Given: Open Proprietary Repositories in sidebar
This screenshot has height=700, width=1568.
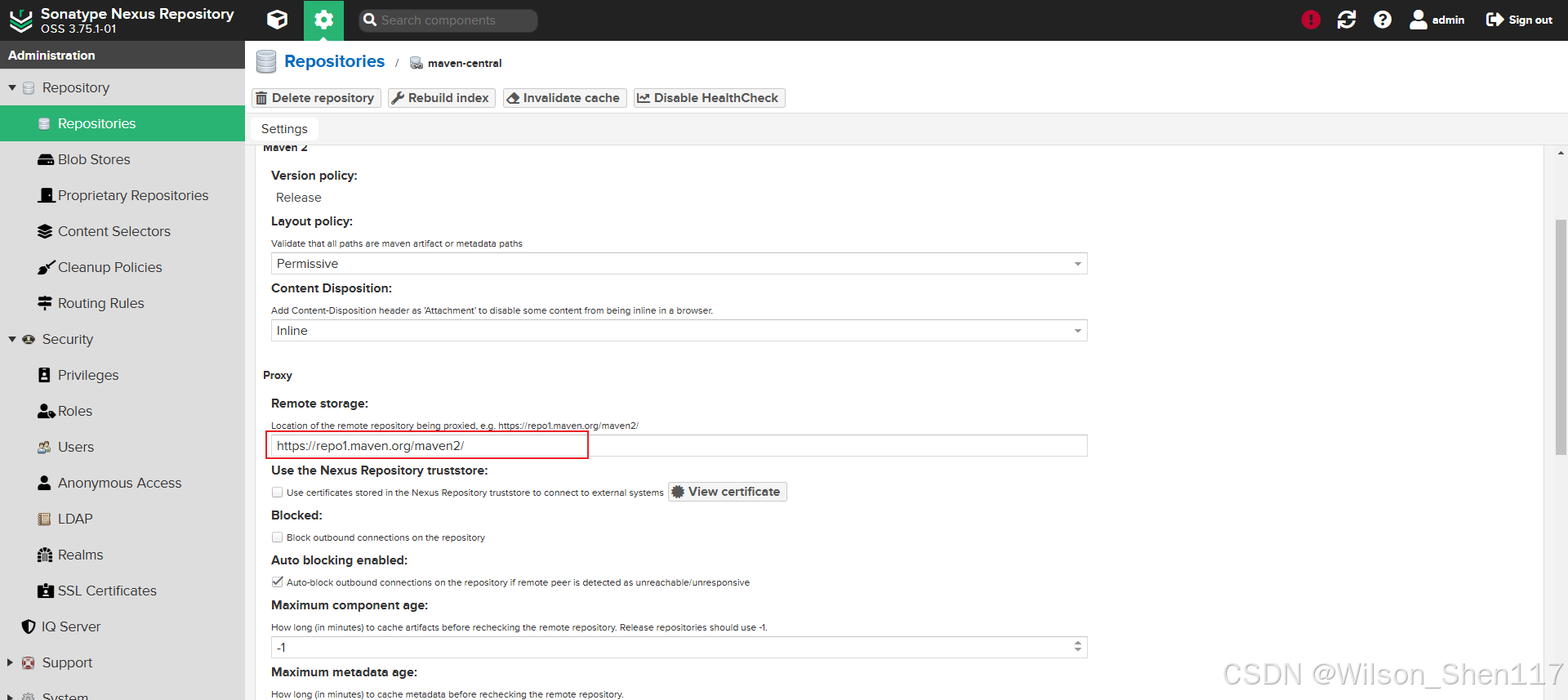Looking at the screenshot, I should click(122, 195).
